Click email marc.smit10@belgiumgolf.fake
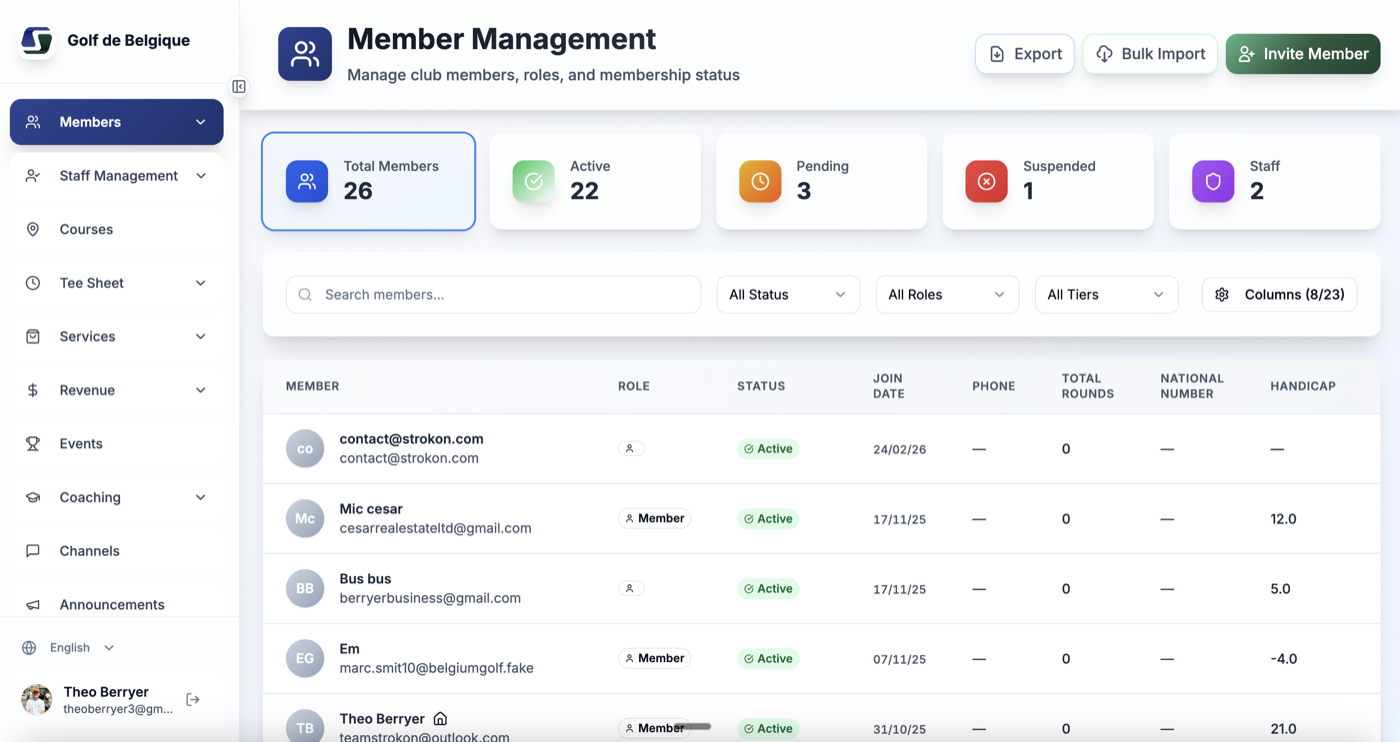Viewport: 1400px width, 742px height. click(437, 668)
